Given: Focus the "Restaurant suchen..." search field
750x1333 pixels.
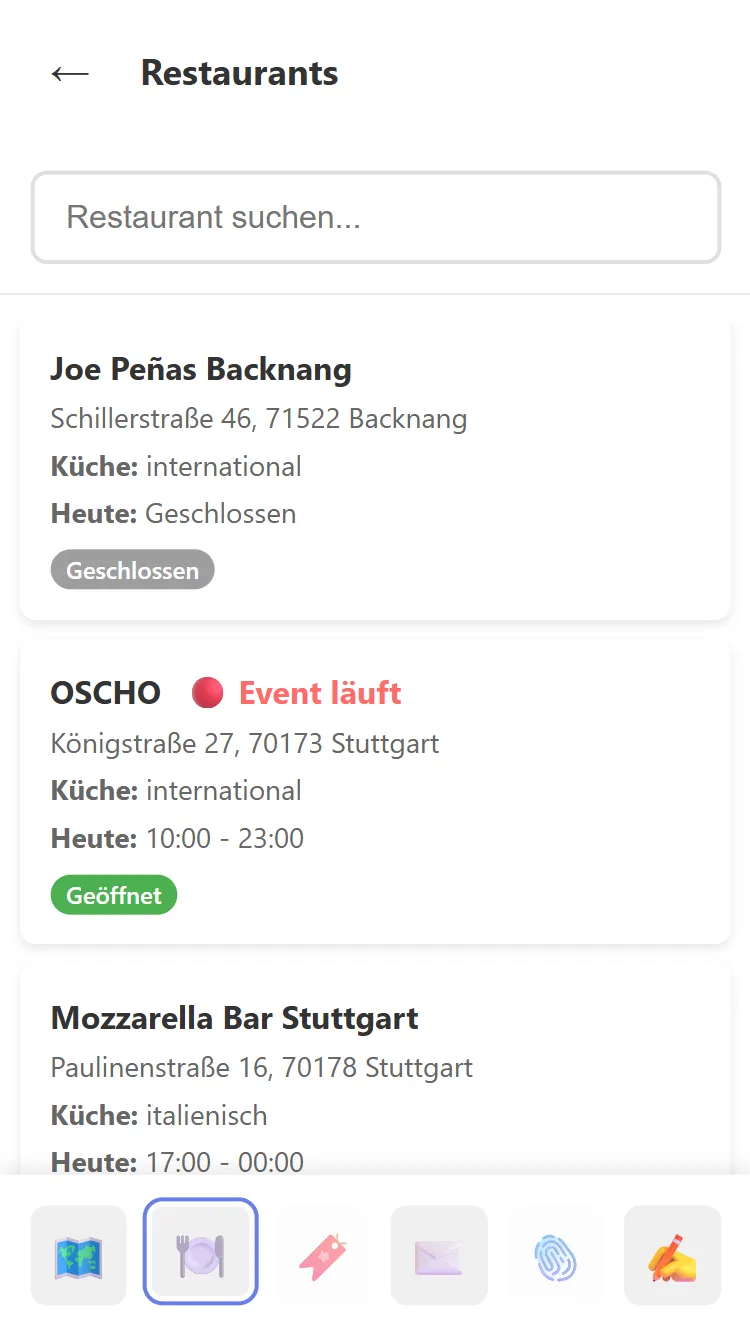Looking at the screenshot, I should pos(375,218).
